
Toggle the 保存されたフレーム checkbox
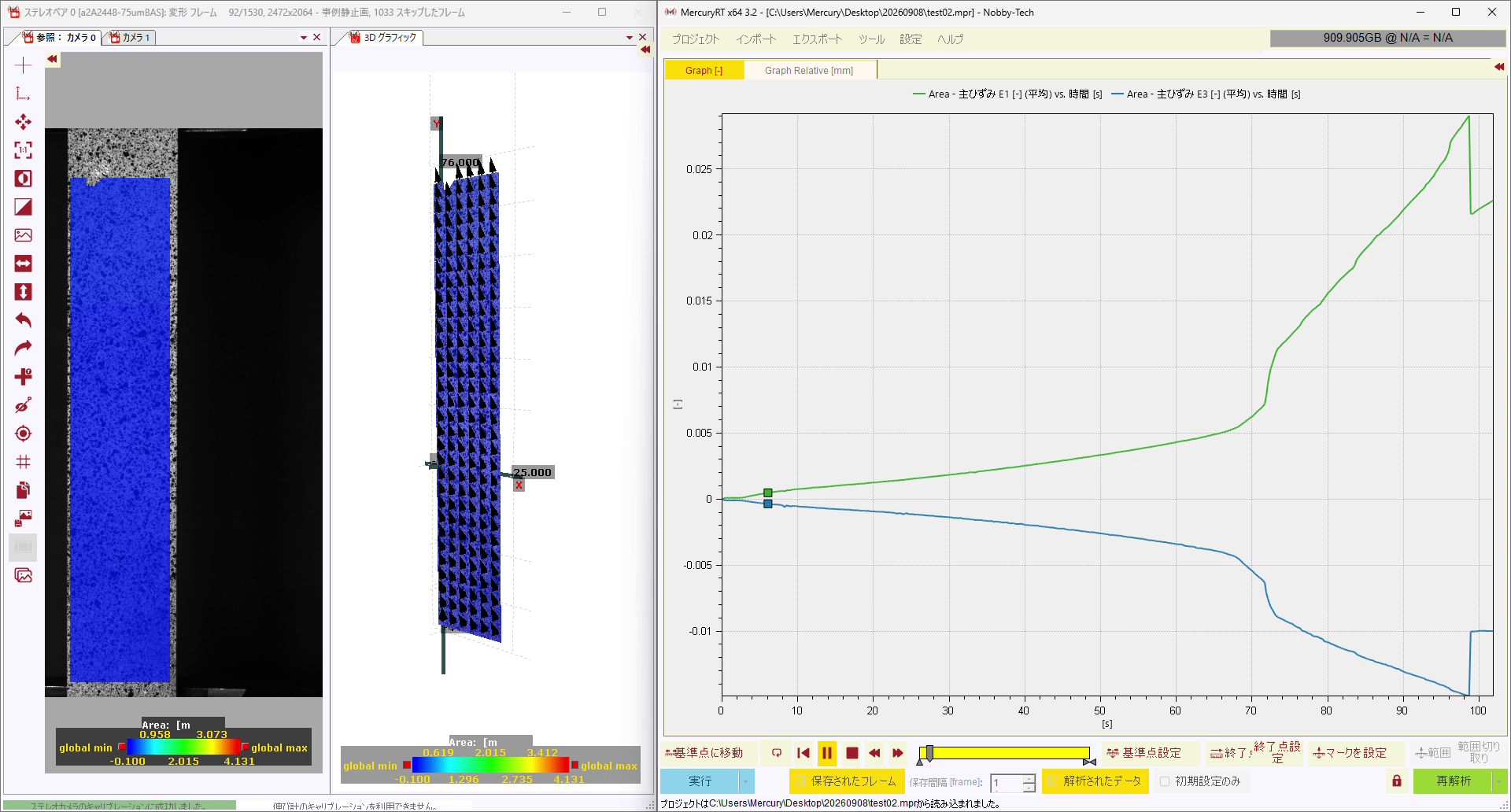click(x=800, y=781)
